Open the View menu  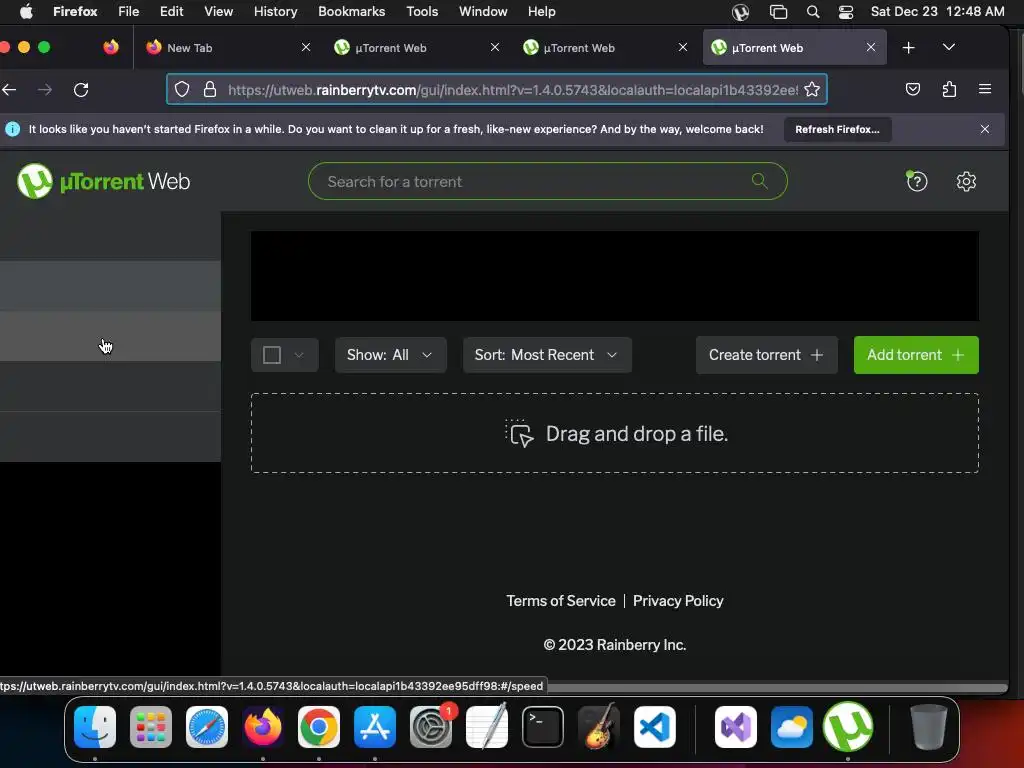[218, 12]
